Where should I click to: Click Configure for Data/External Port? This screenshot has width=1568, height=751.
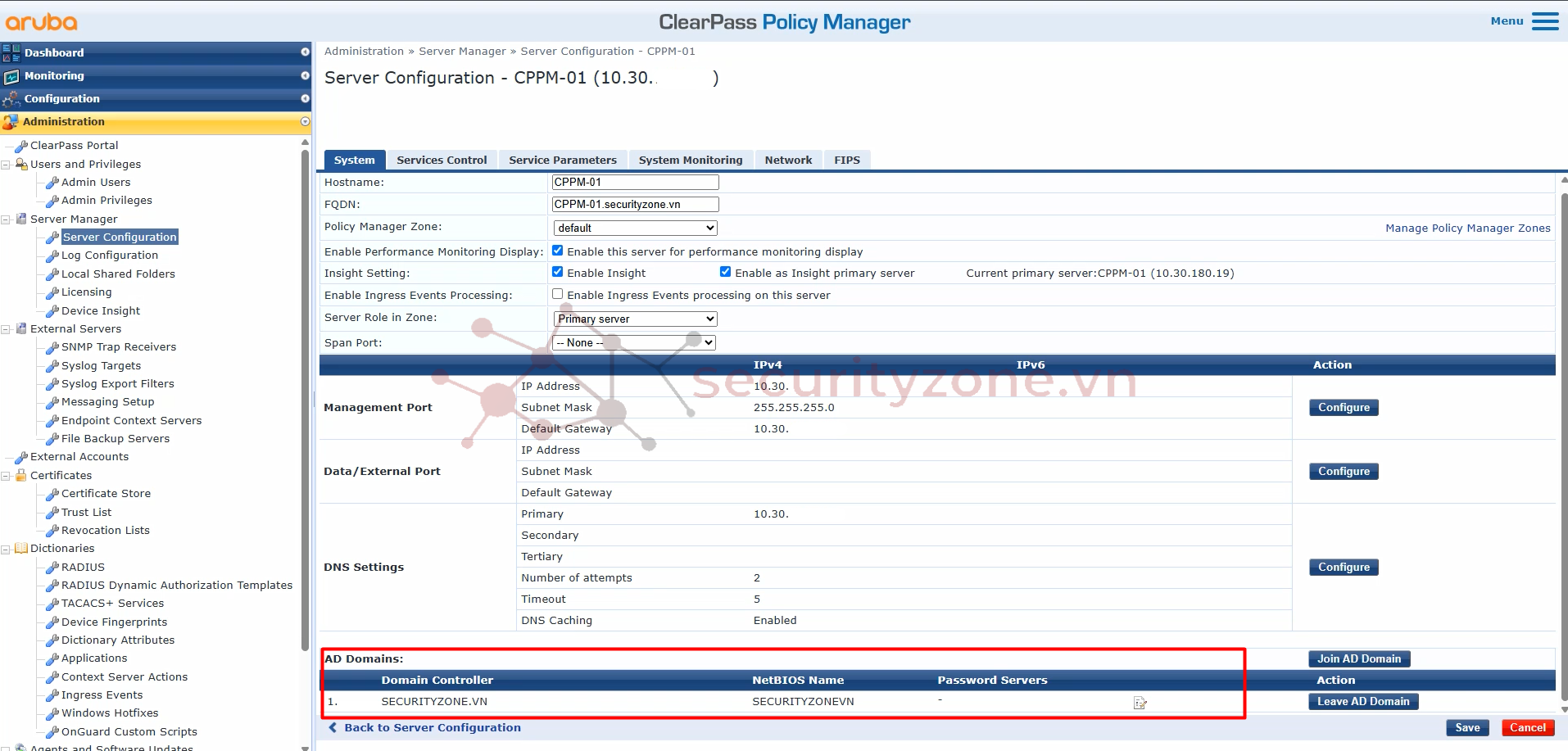click(1344, 471)
